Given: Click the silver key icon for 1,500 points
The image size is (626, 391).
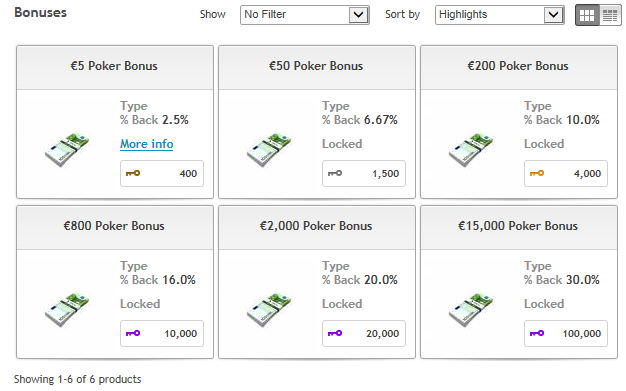Looking at the screenshot, I should pos(335,173).
